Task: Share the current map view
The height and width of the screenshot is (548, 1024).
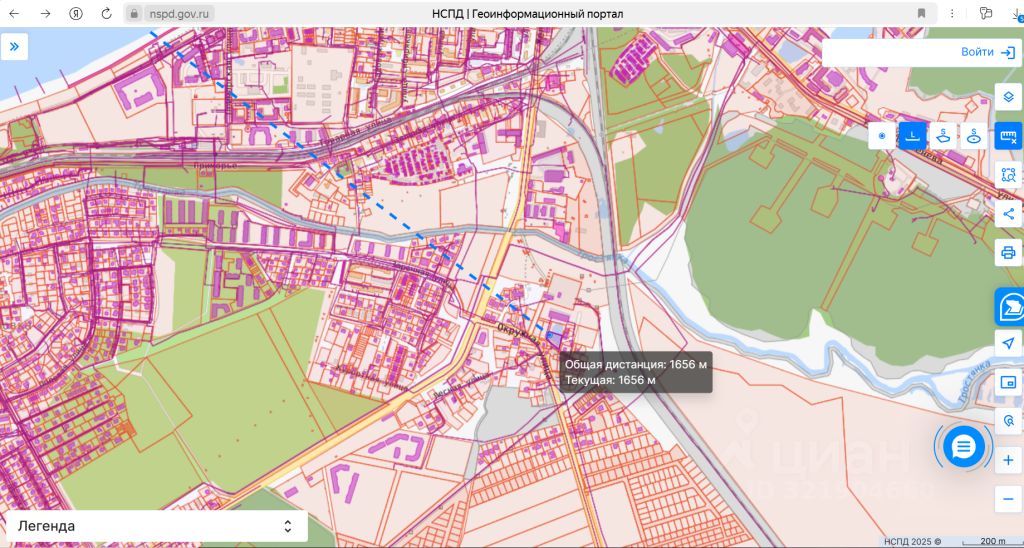Action: [1008, 214]
